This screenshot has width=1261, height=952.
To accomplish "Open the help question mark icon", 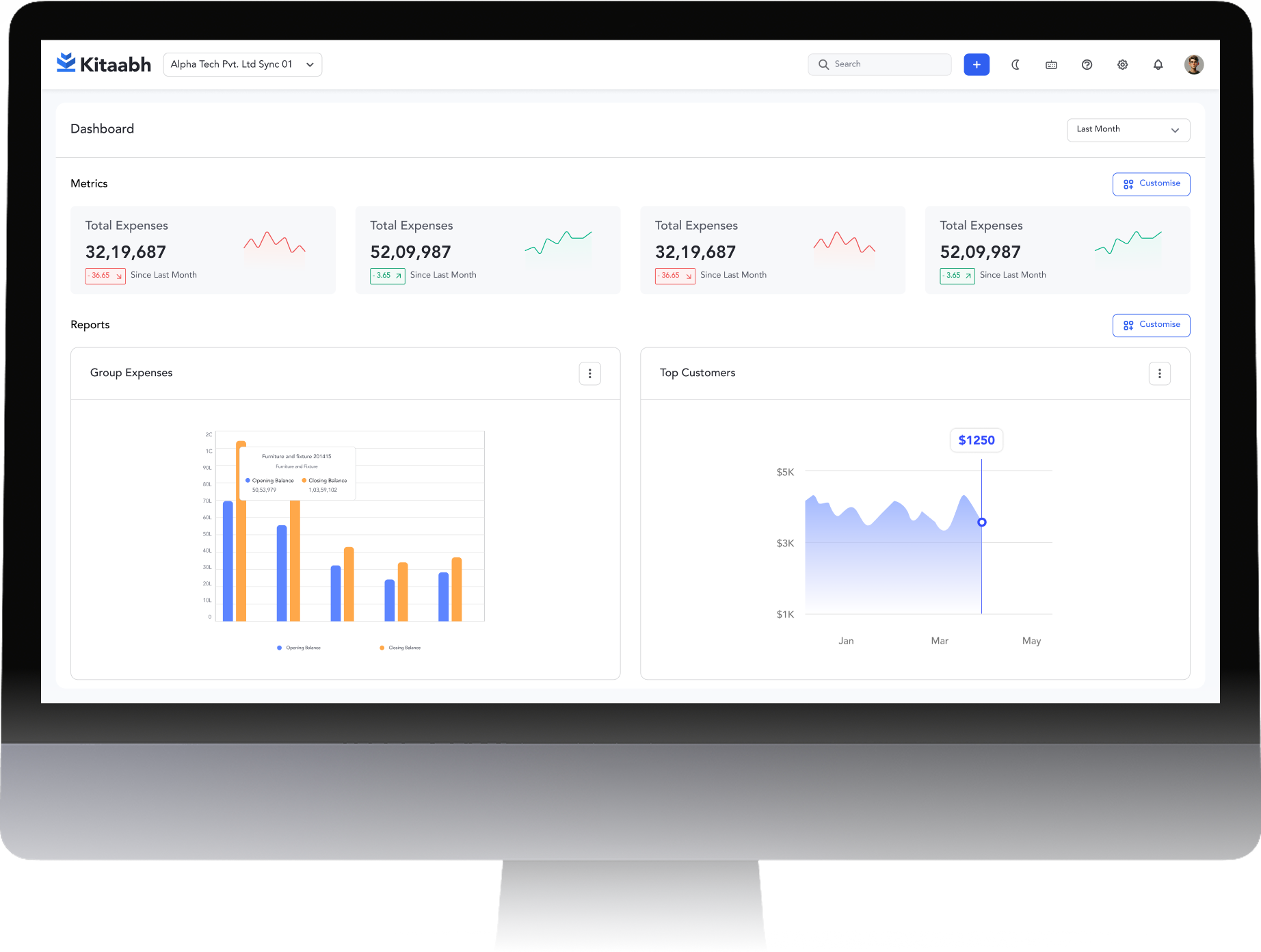I will (x=1087, y=64).
